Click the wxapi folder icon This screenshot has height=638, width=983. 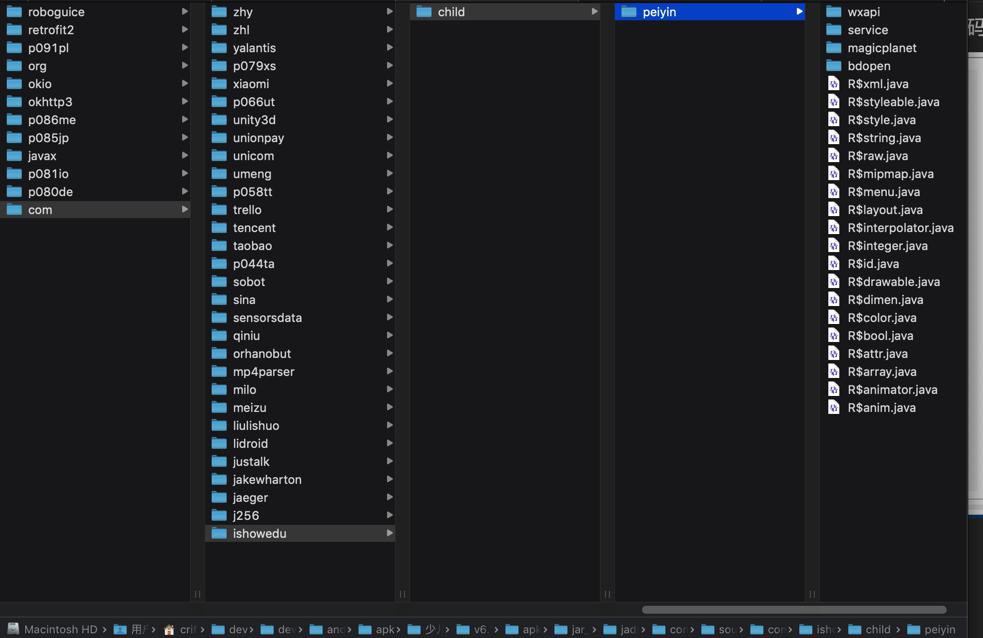click(x=834, y=12)
